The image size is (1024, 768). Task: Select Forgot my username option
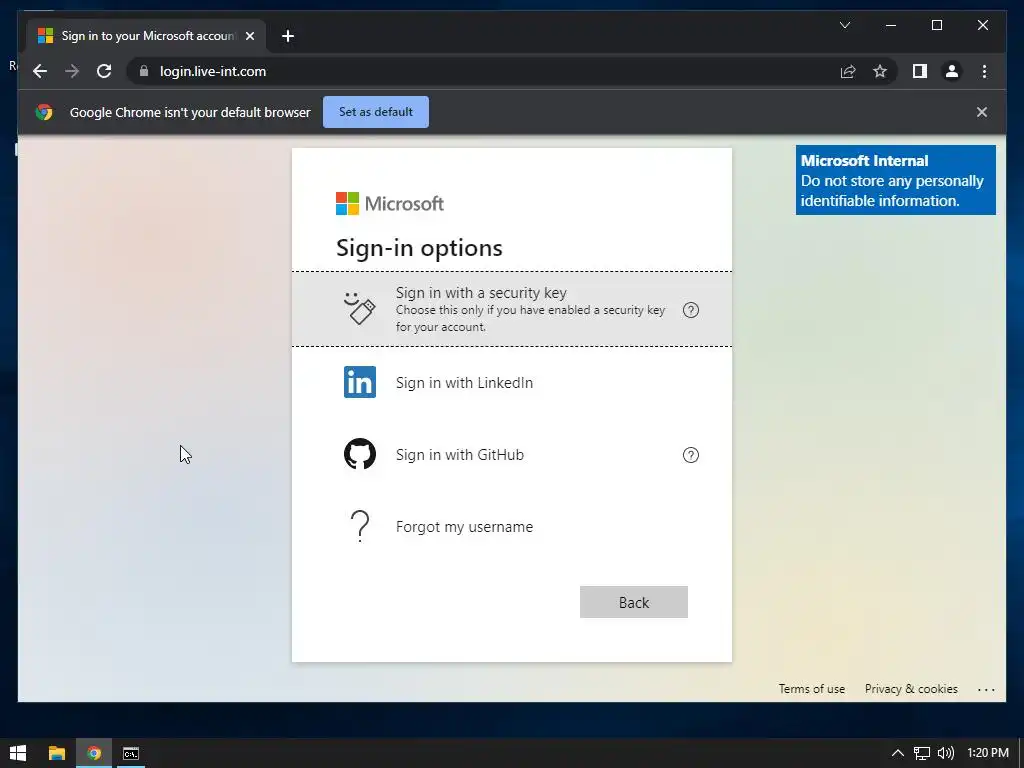(x=511, y=526)
